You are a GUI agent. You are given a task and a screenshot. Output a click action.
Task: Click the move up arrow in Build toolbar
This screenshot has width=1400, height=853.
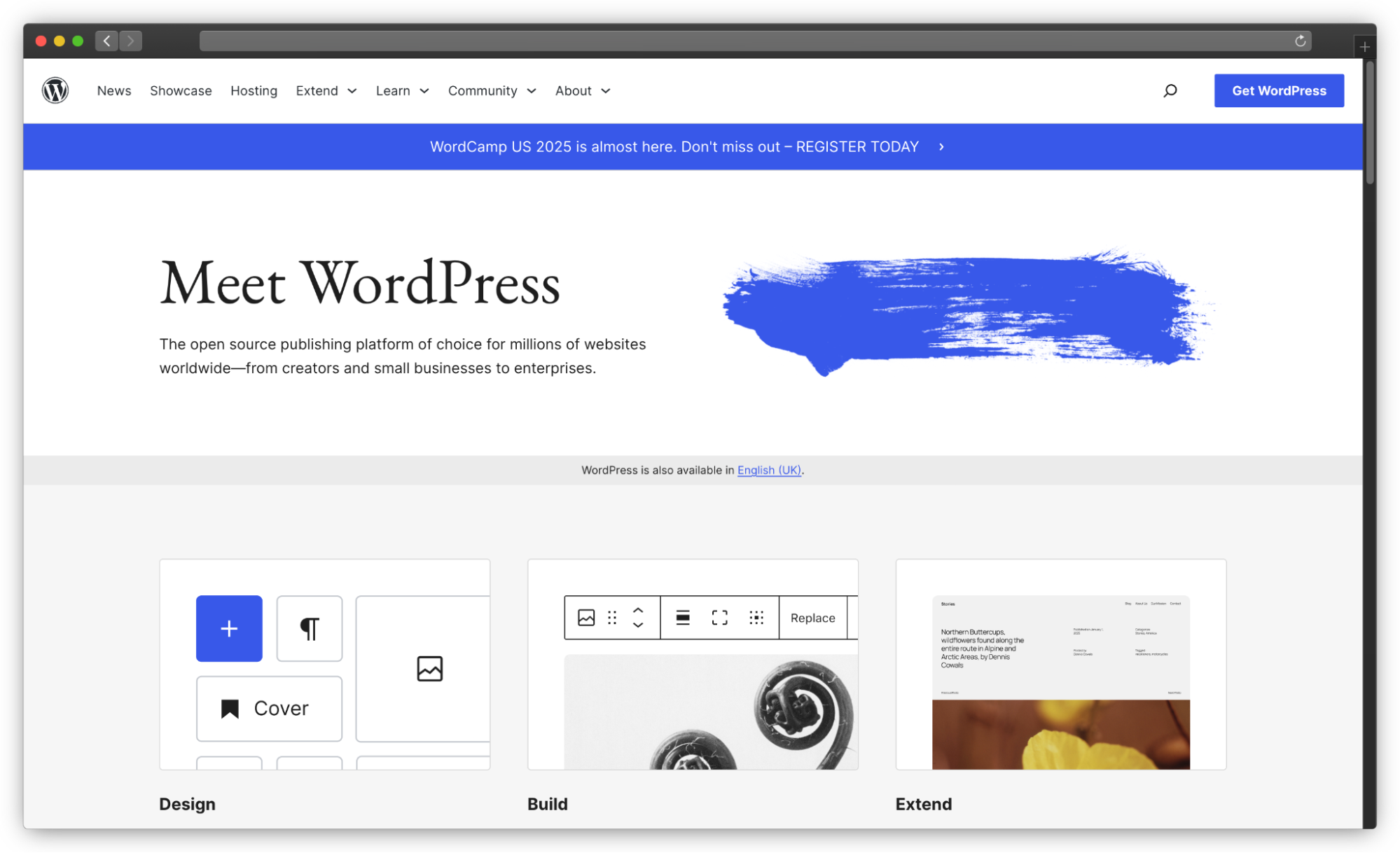point(637,611)
